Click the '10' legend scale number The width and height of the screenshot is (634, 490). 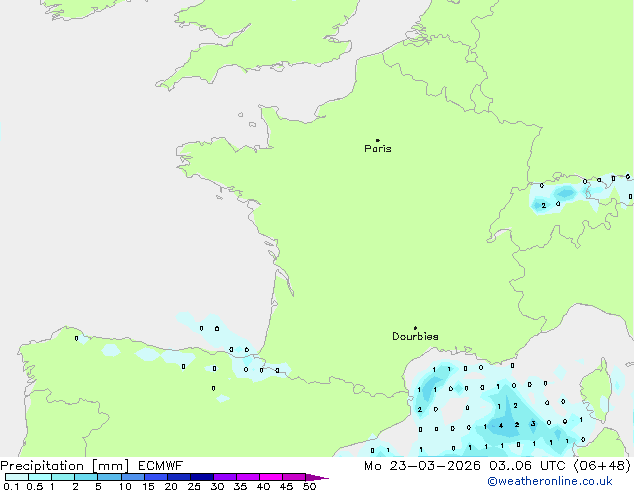pyautogui.click(x=125, y=486)
